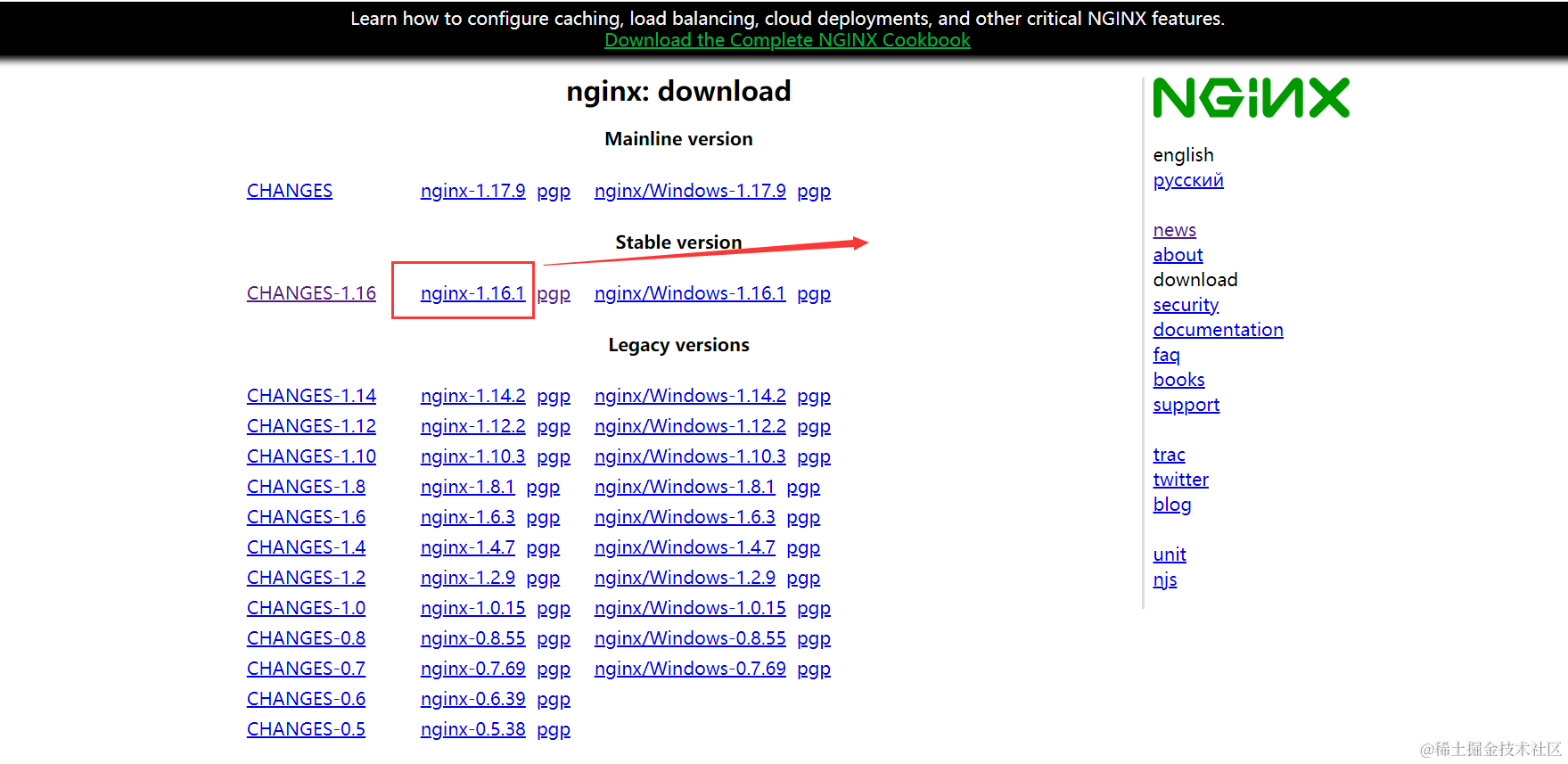Viewport: 1568px width, 764px height.
Task: Open the documentation page
Action: coord(1219,330)
